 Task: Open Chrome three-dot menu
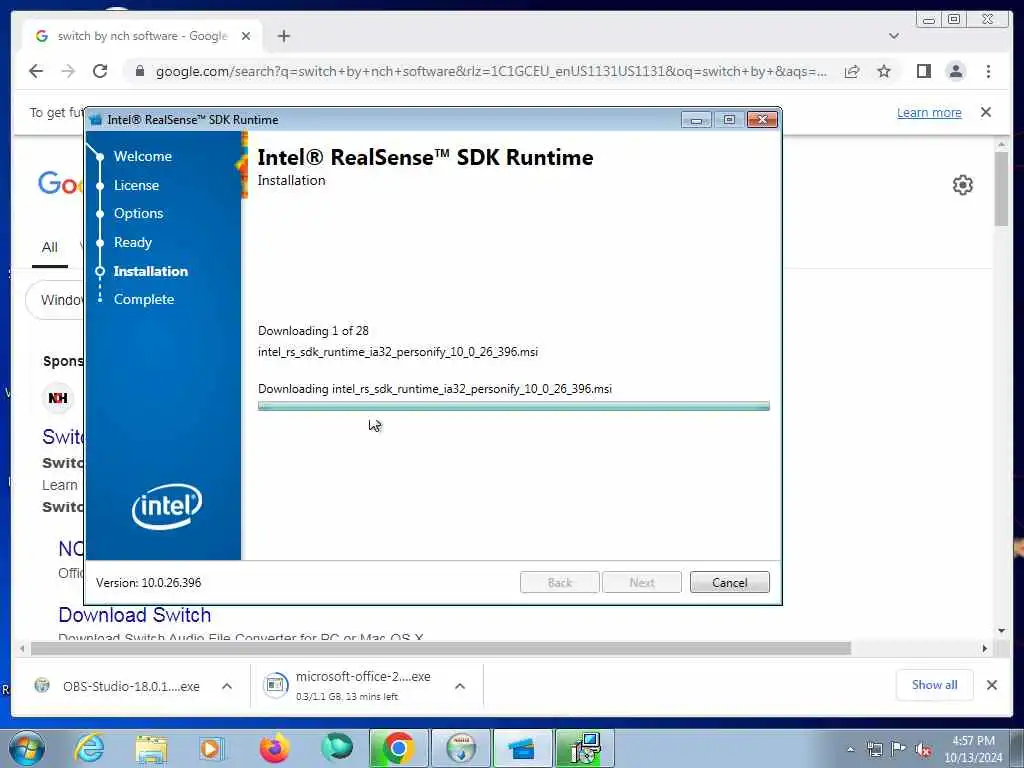(x=988, y=71)
